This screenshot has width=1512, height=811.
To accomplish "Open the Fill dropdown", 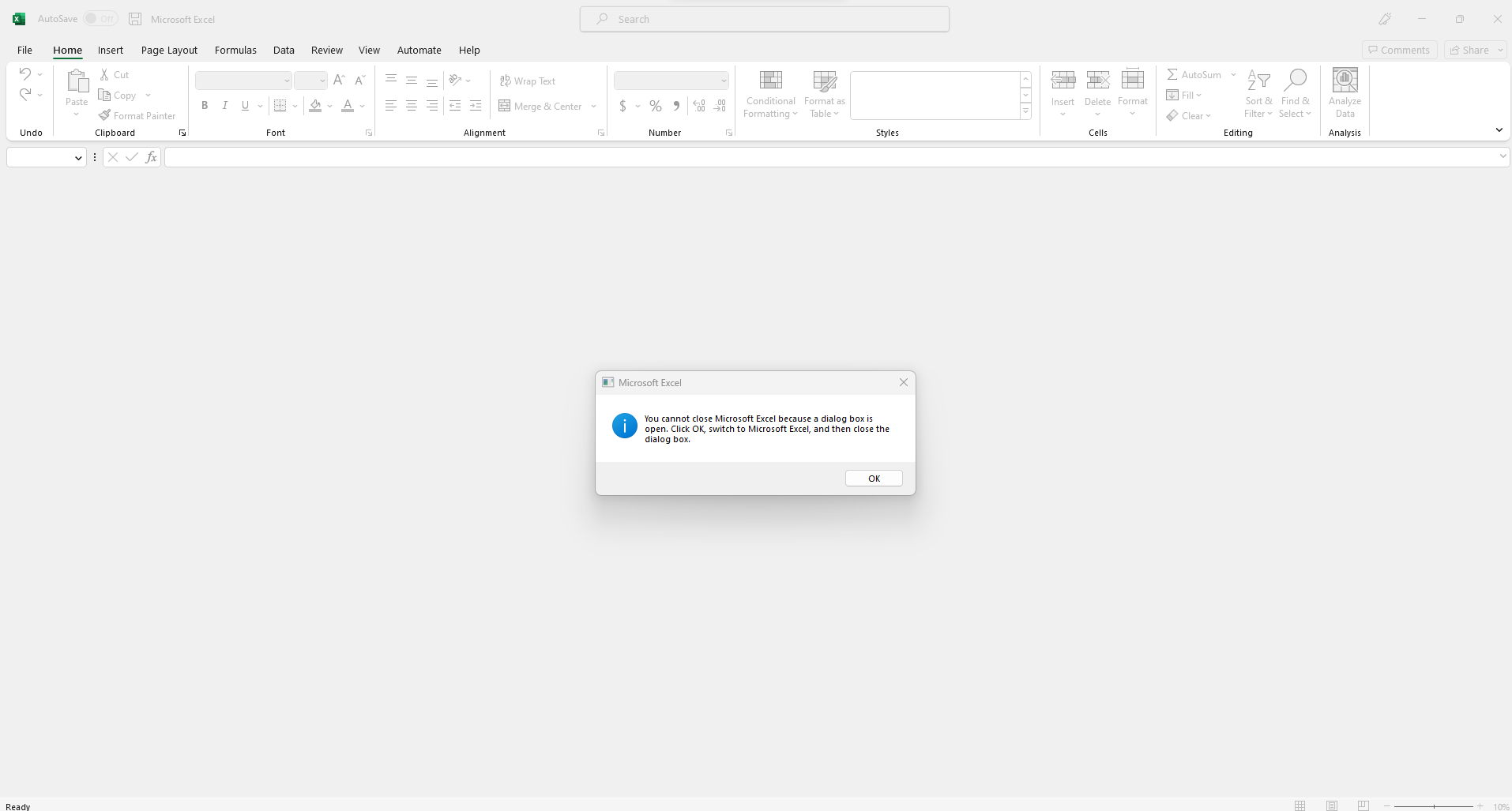I will tap(1184, 95).
